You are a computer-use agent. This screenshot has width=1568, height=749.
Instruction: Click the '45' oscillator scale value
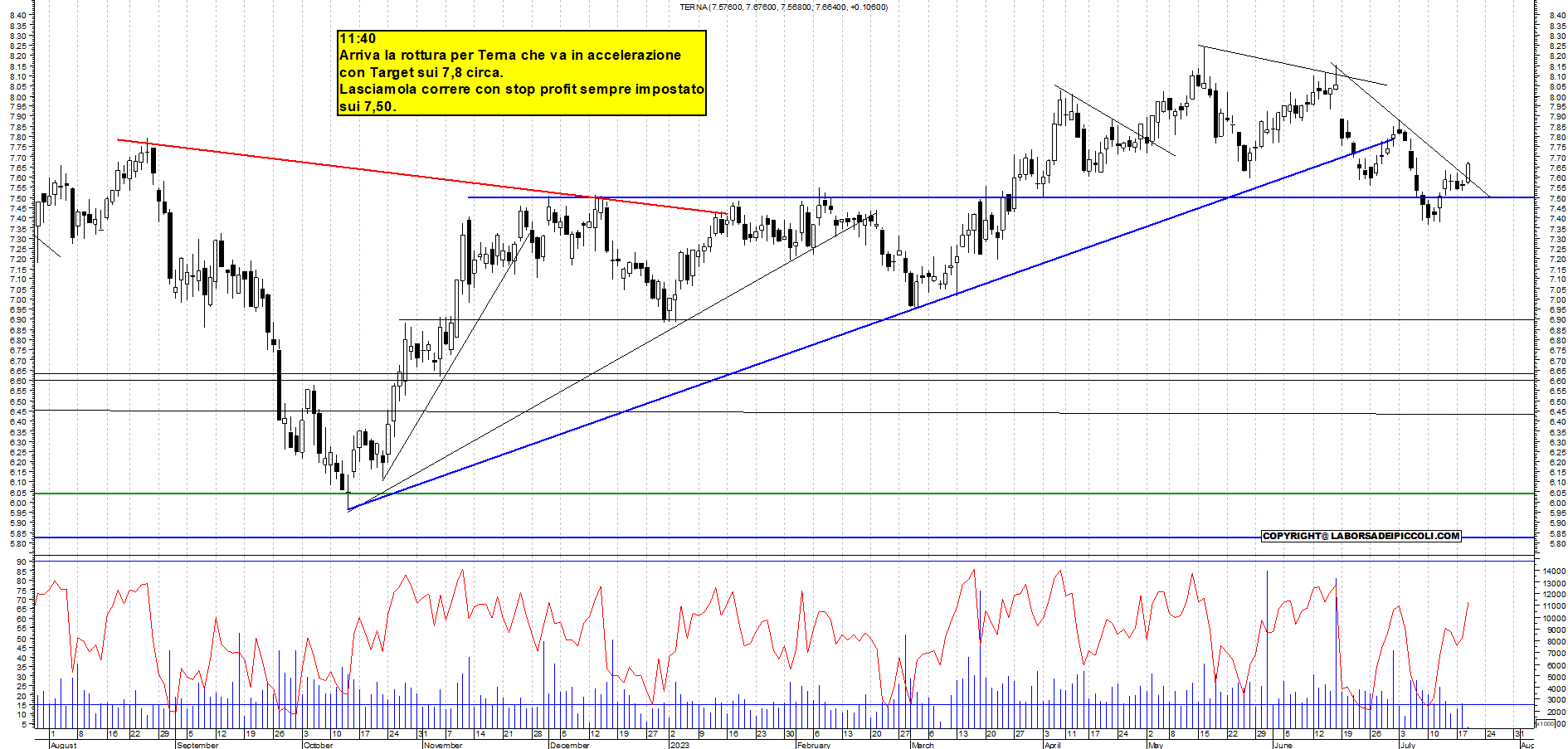21,648
